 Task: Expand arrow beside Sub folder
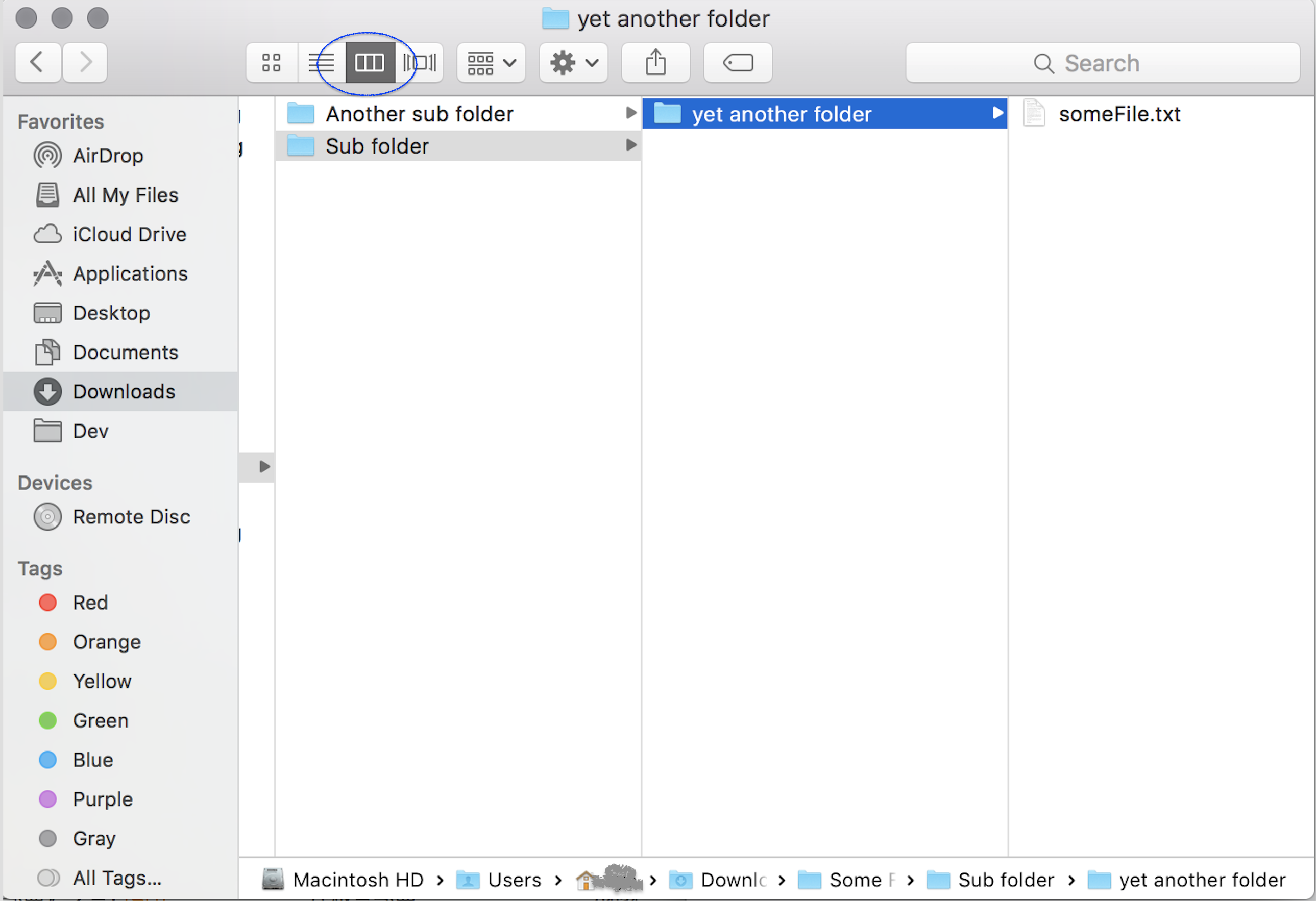click(631, 145)
